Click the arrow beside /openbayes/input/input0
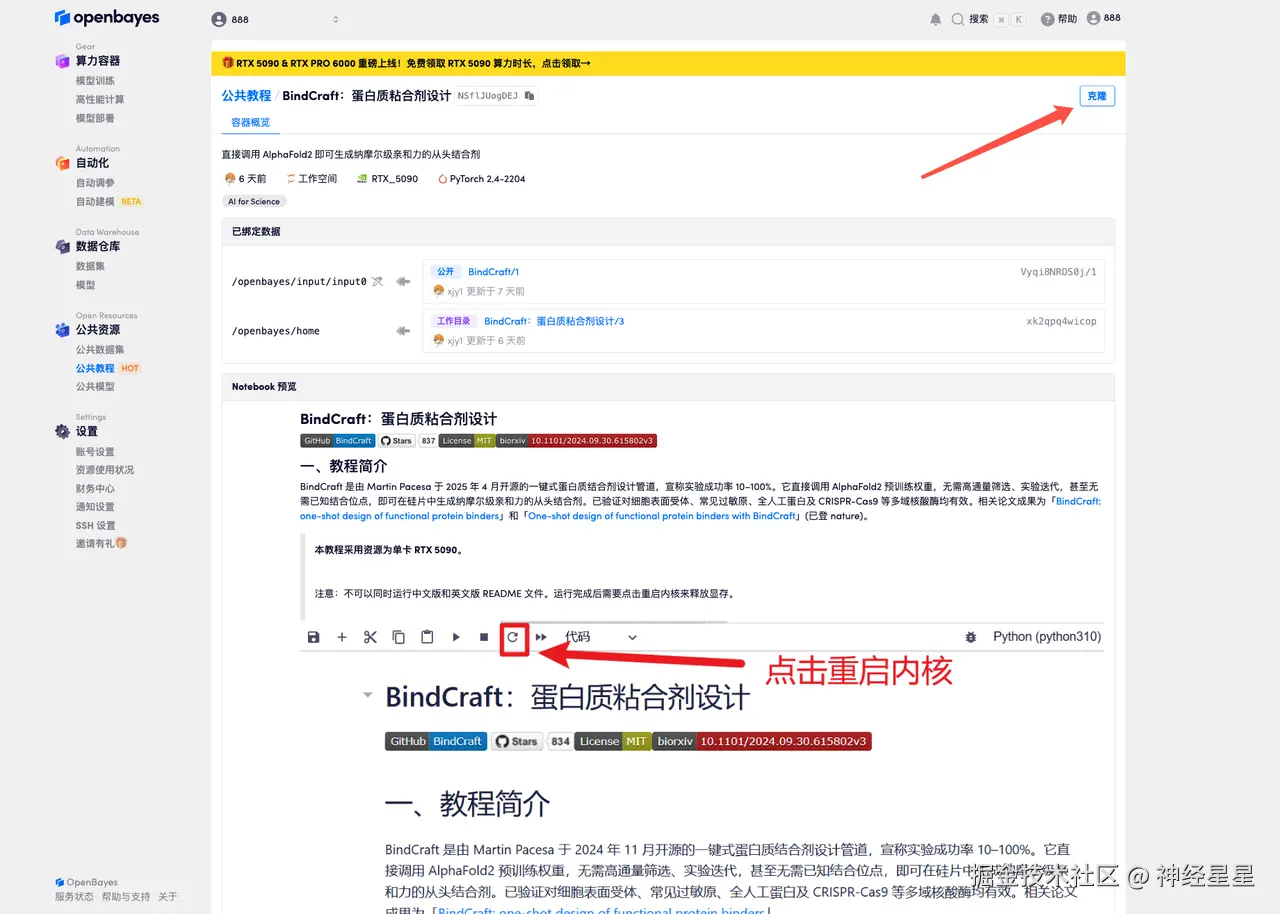 click(404, 282)
